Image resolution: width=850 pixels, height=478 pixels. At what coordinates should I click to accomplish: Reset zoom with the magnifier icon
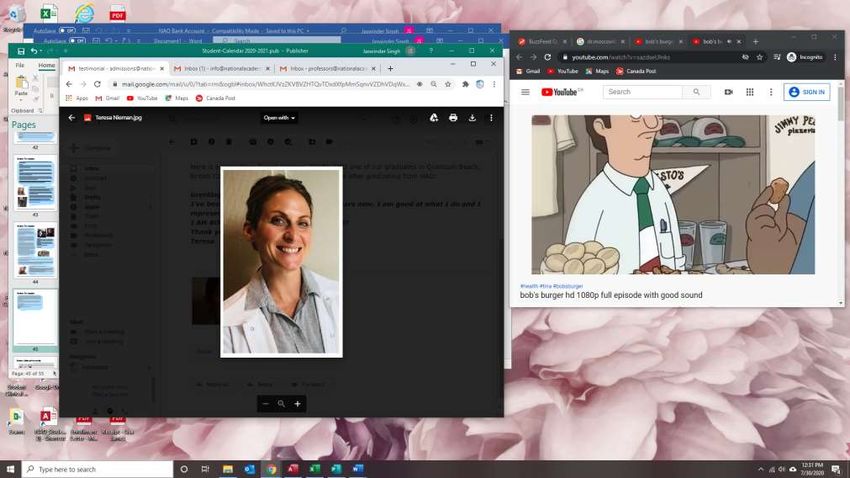pos(281,404)
